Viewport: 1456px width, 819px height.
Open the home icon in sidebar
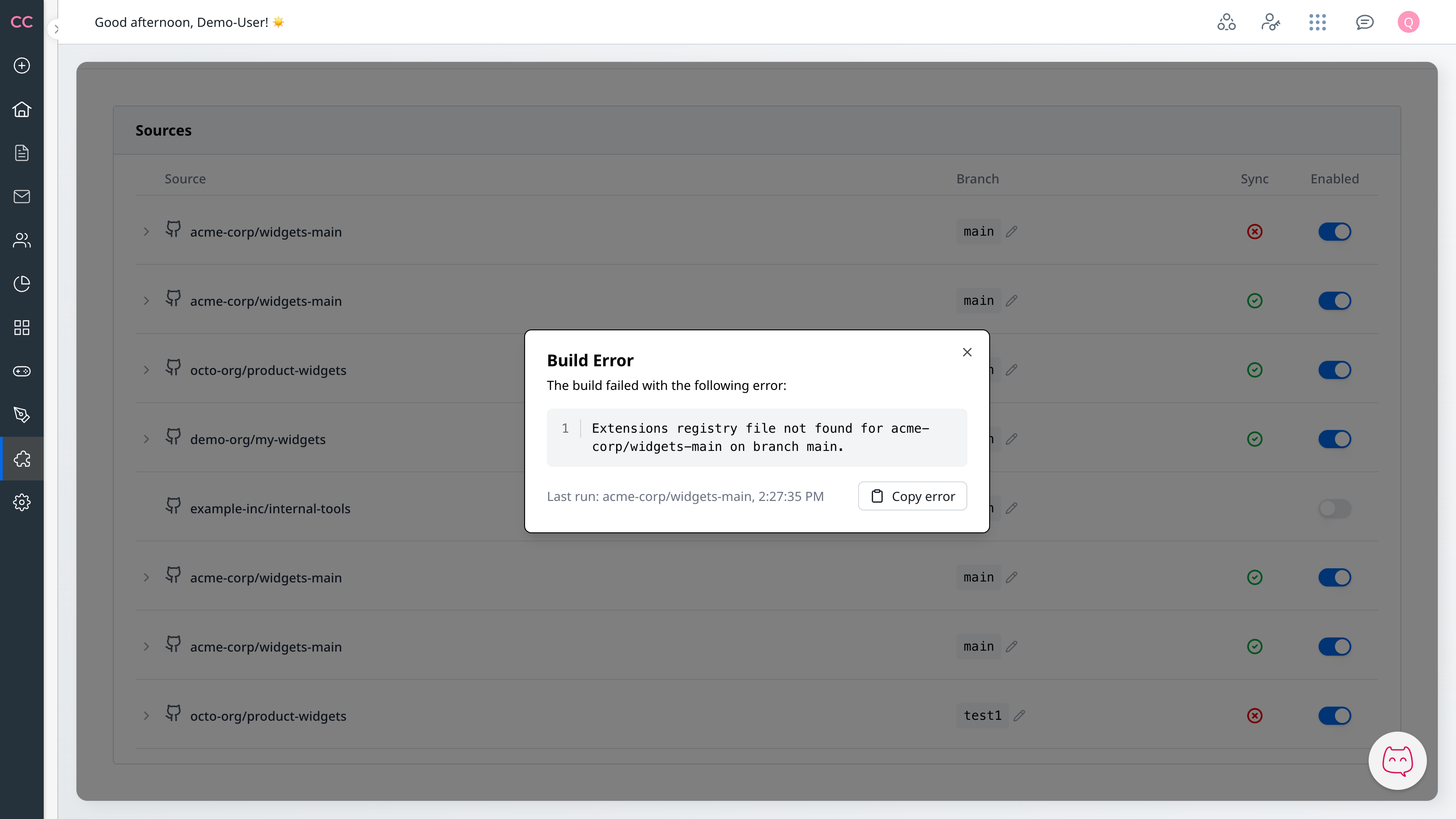[21, 109]
